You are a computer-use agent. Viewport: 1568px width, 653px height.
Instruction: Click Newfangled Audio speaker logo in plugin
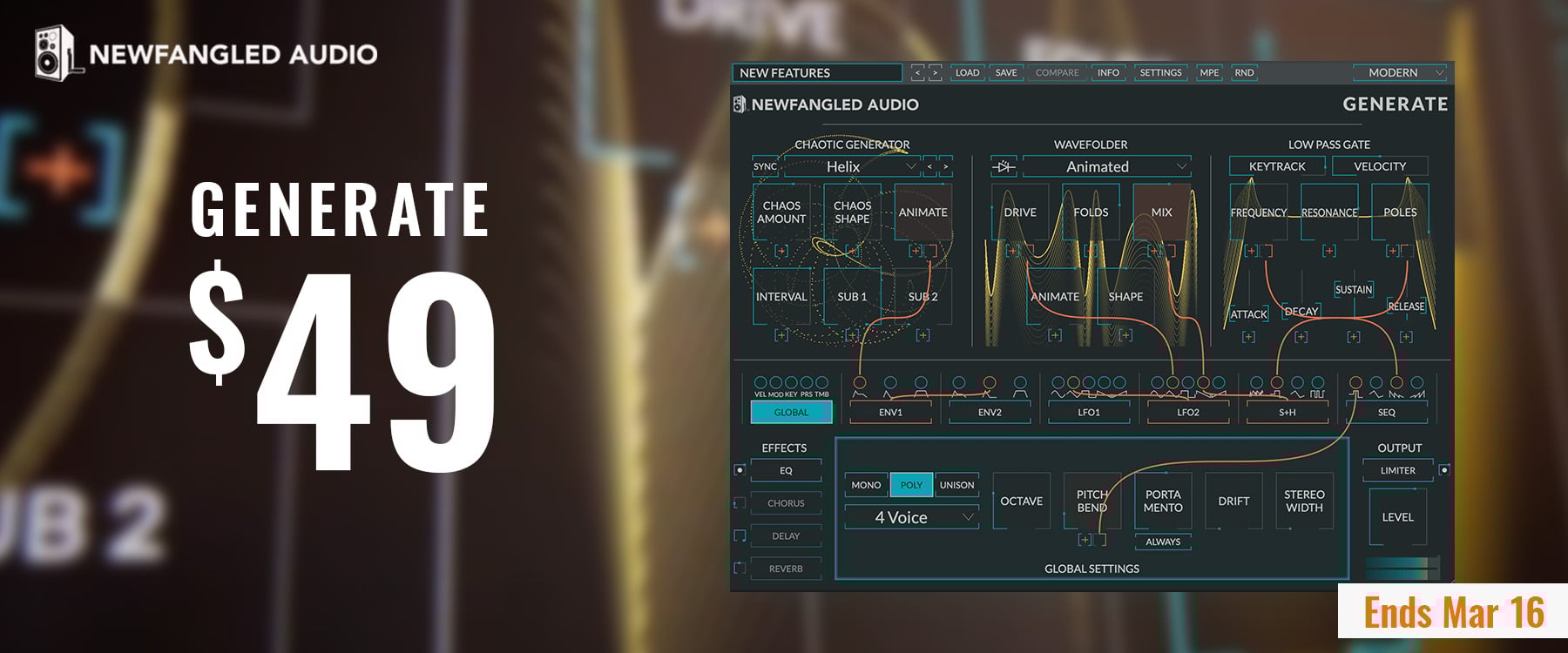pyautogui.click(x=740, y=104)
